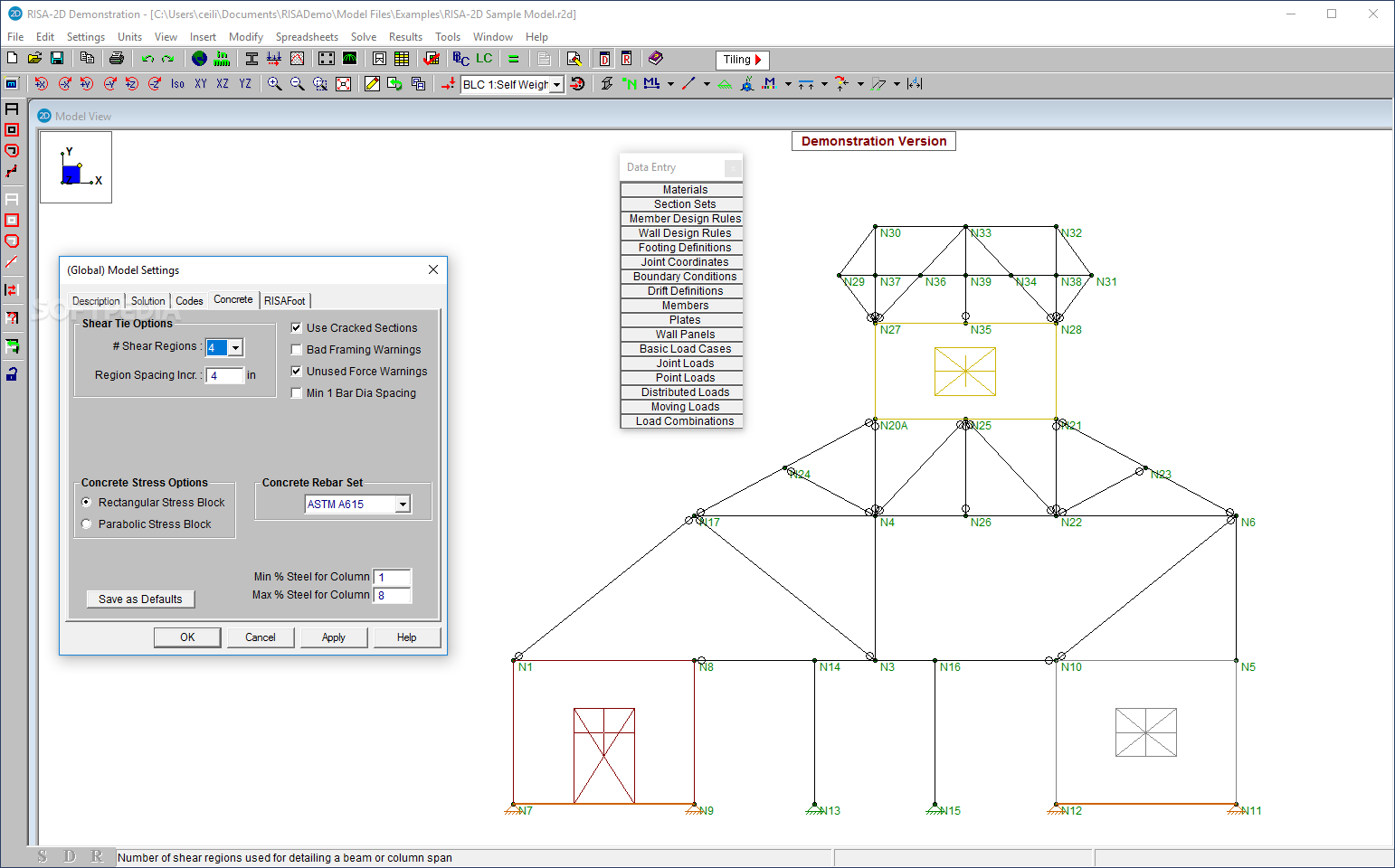The height and width of the screenshot is (868, 1395).
Task: Switch to the Solution tab
Action: 147,301
